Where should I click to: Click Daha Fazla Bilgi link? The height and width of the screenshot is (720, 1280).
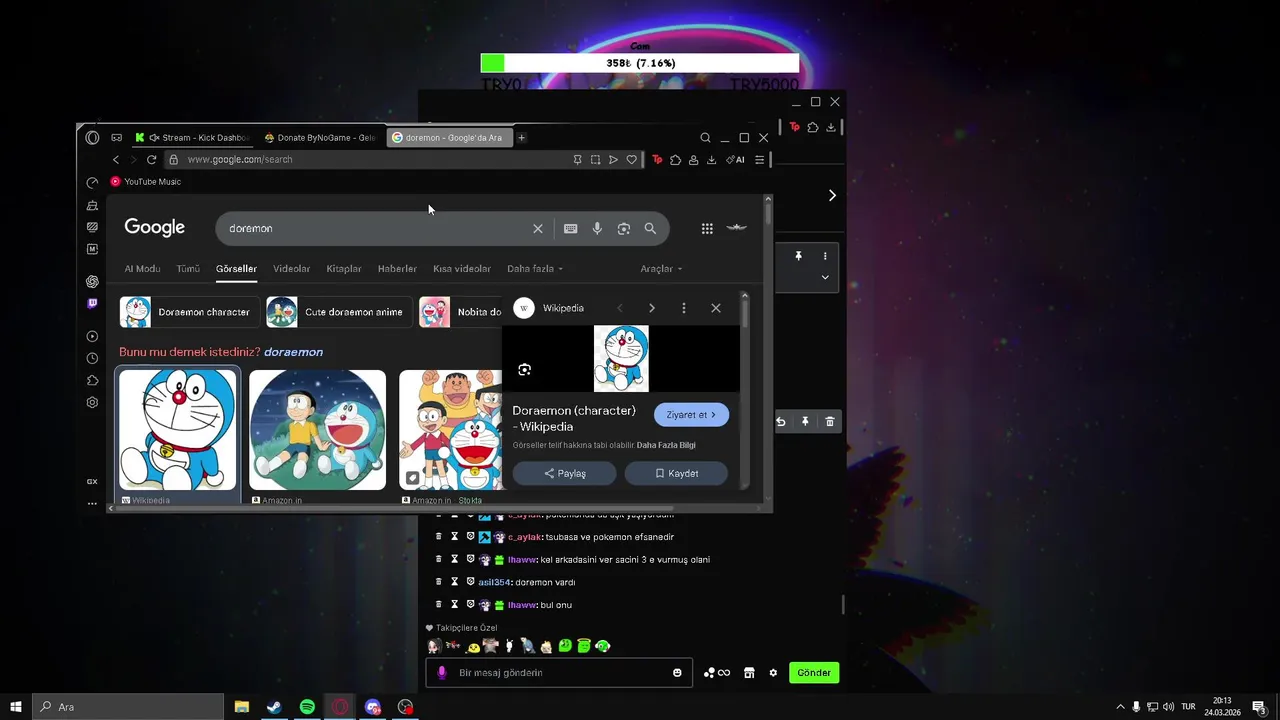[x=666, y=445]
